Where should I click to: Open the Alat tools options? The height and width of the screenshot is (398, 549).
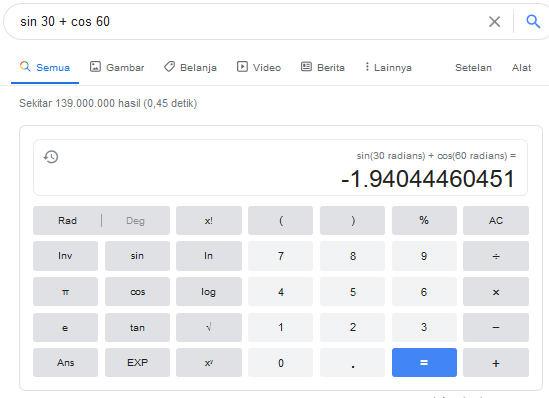(521, 67)
